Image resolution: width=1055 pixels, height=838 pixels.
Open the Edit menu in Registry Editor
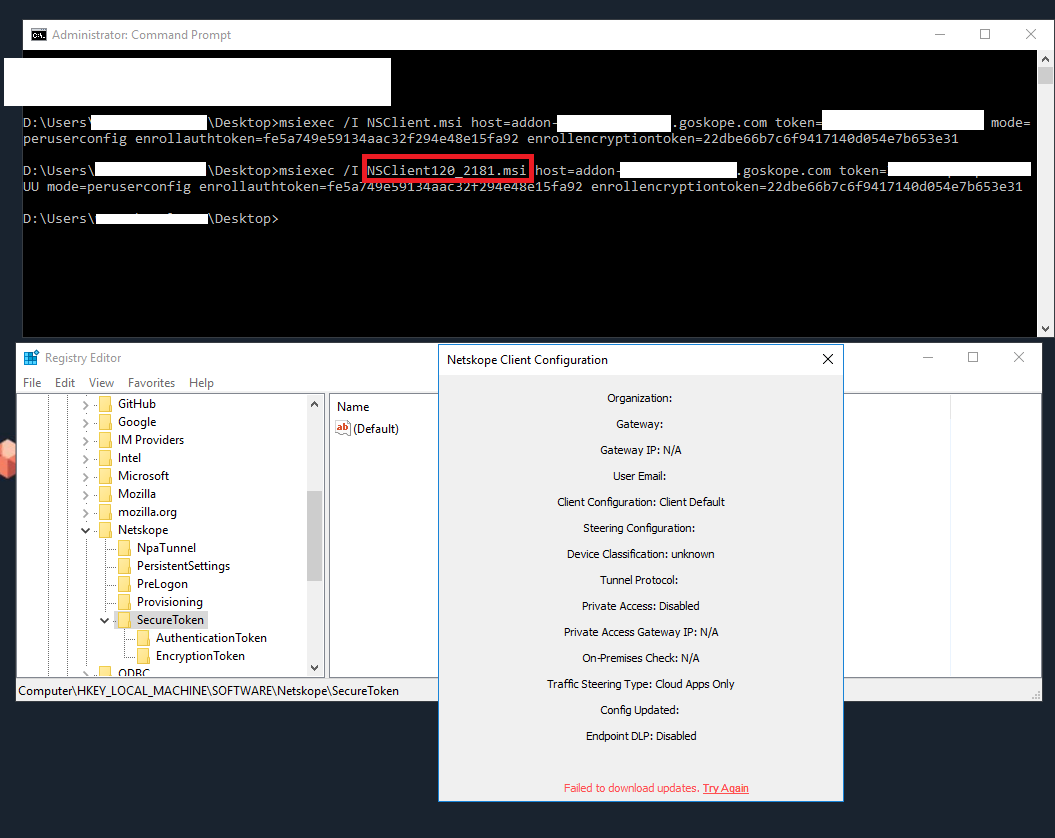[x=65, y=382]
